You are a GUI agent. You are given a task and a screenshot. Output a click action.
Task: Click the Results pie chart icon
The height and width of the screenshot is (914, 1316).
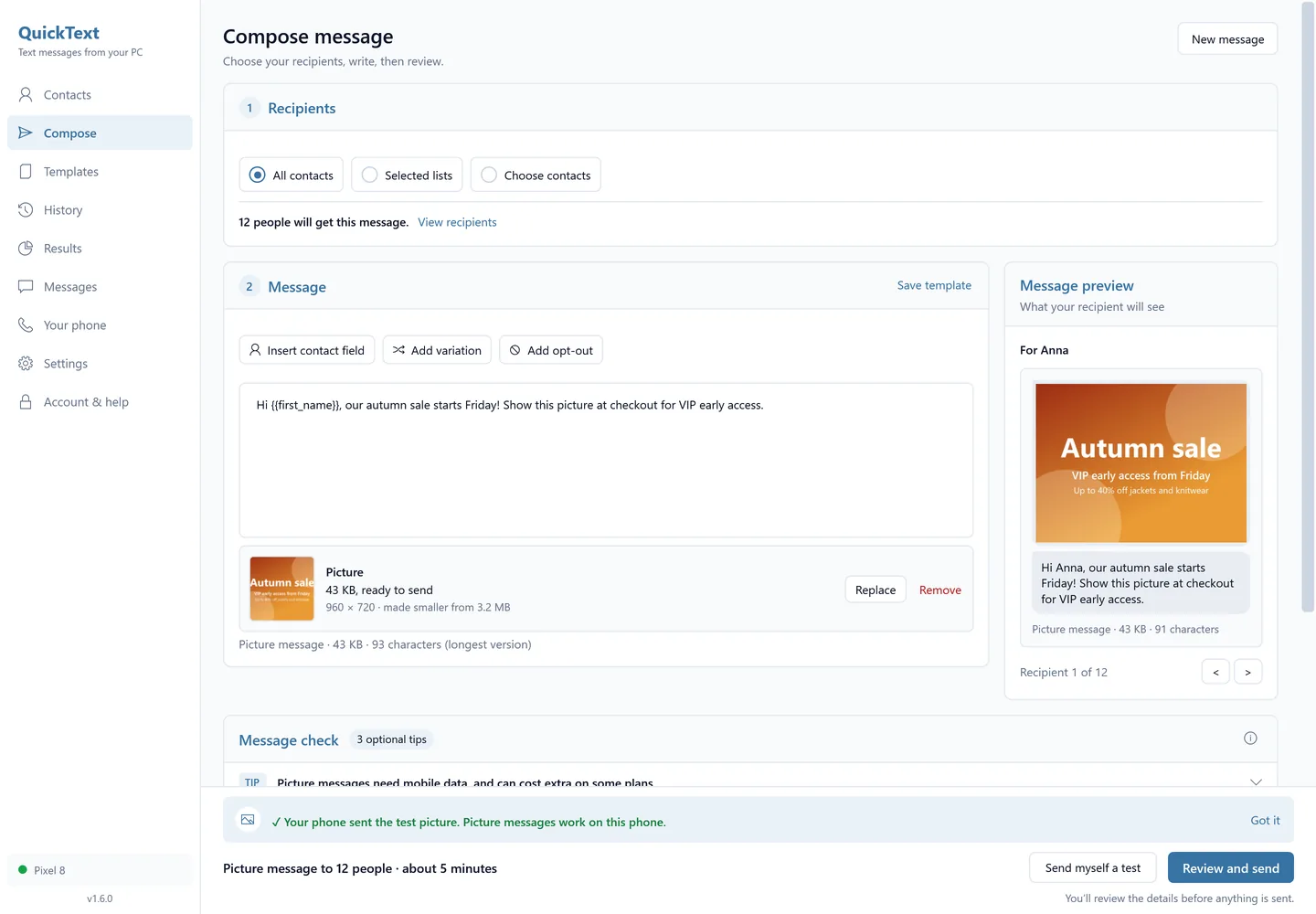(26, 249)
